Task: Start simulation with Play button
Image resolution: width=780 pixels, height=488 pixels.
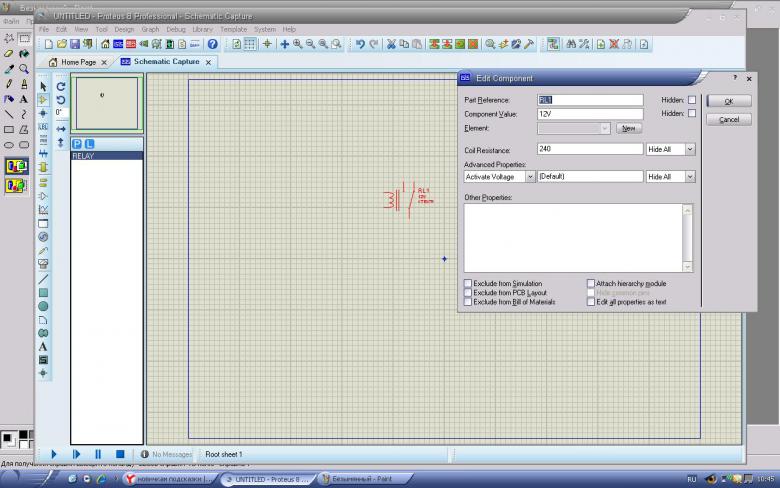Action: click(54, 454)
